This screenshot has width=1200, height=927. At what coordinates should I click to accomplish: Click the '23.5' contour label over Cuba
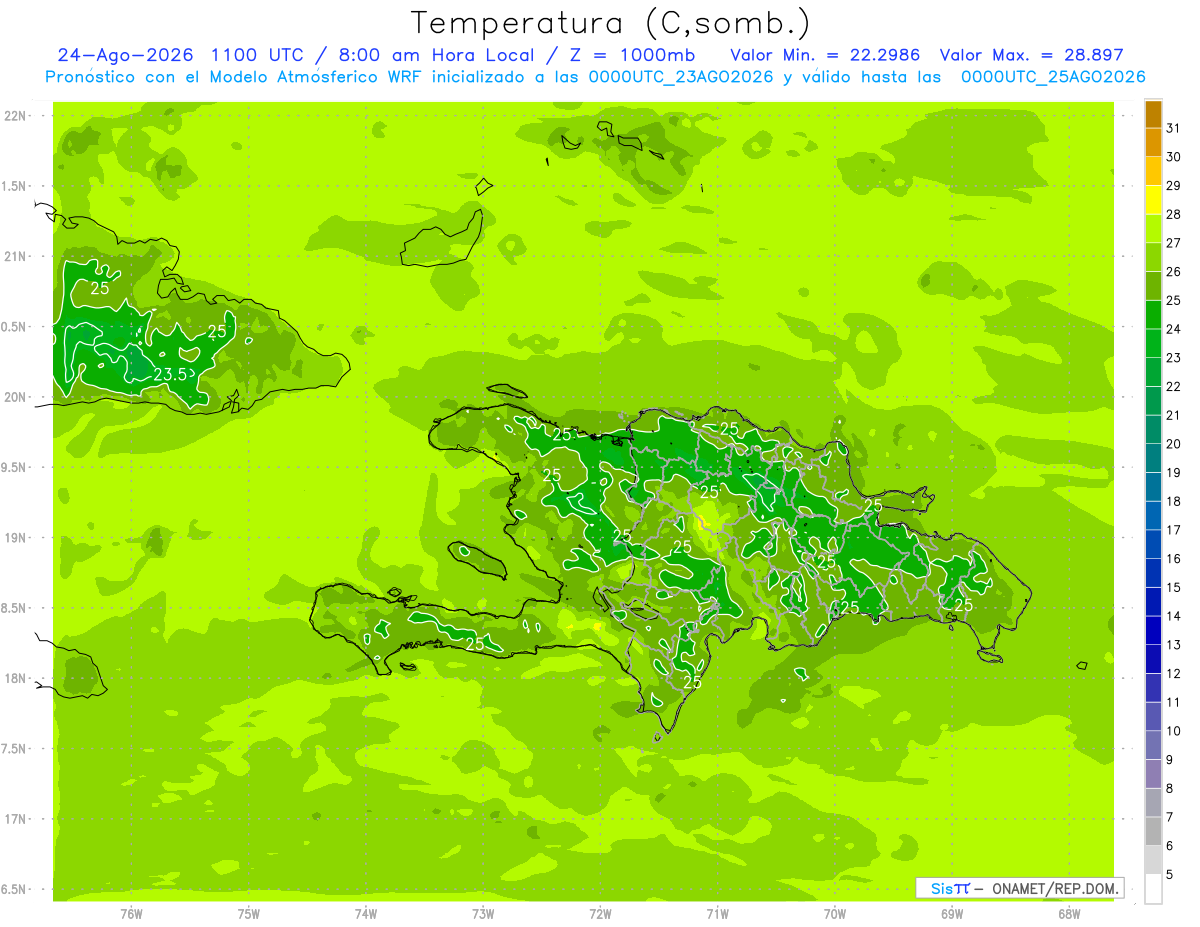(170, 374)
